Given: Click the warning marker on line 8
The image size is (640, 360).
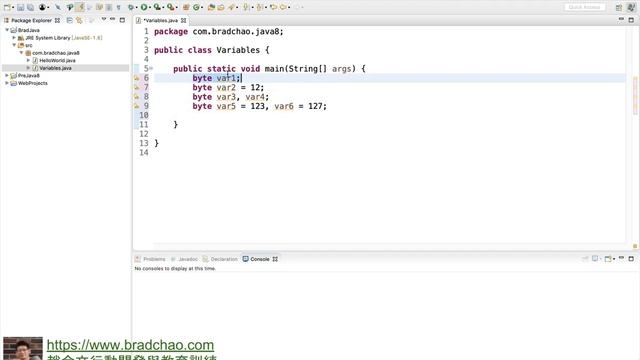Looking at the screenshot, I should pyautogui.click(x=137, y=97).
